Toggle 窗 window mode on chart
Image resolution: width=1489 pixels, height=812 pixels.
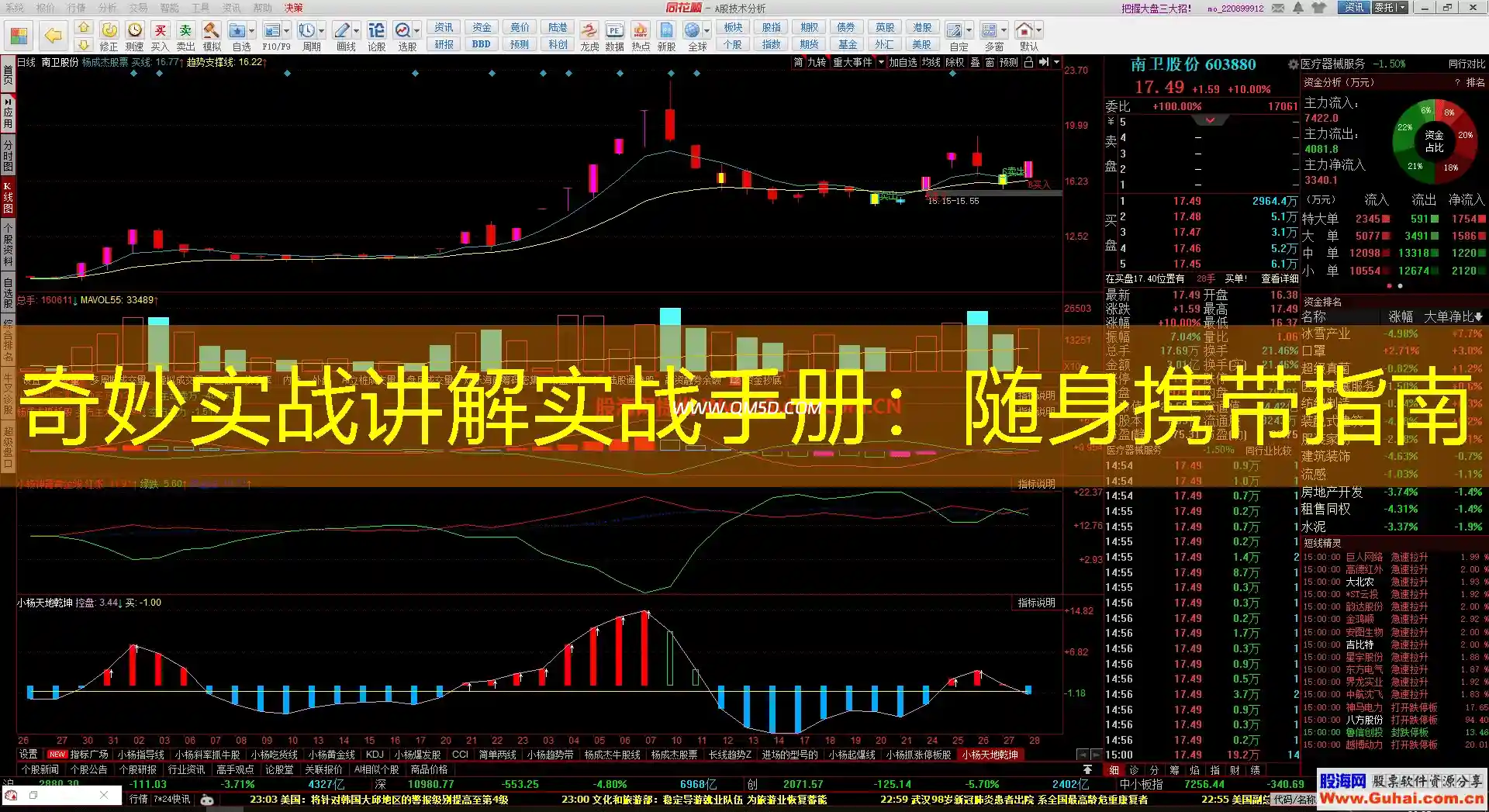point(990,62)
